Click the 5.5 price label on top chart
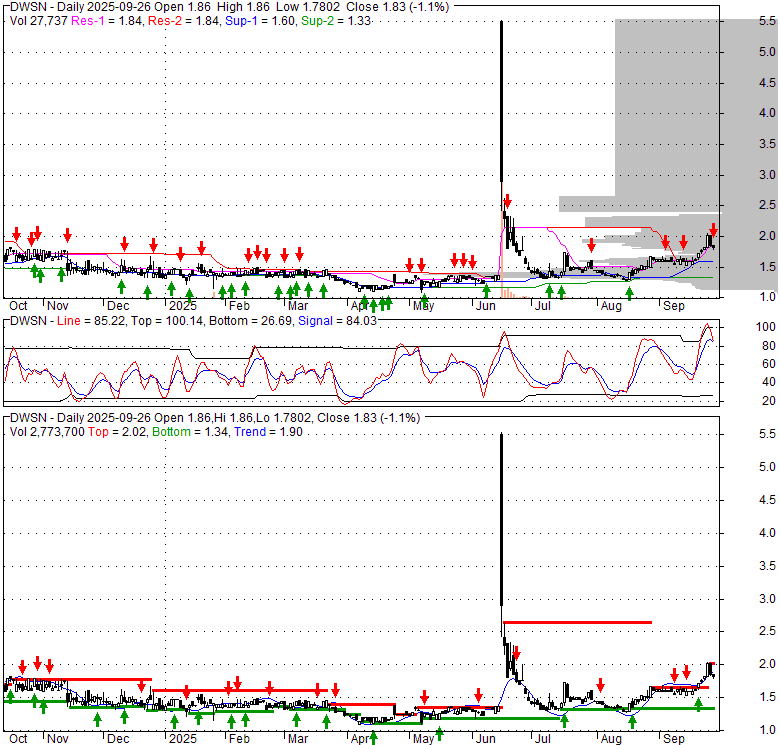The image size is (780, 745). click(767, 21)
